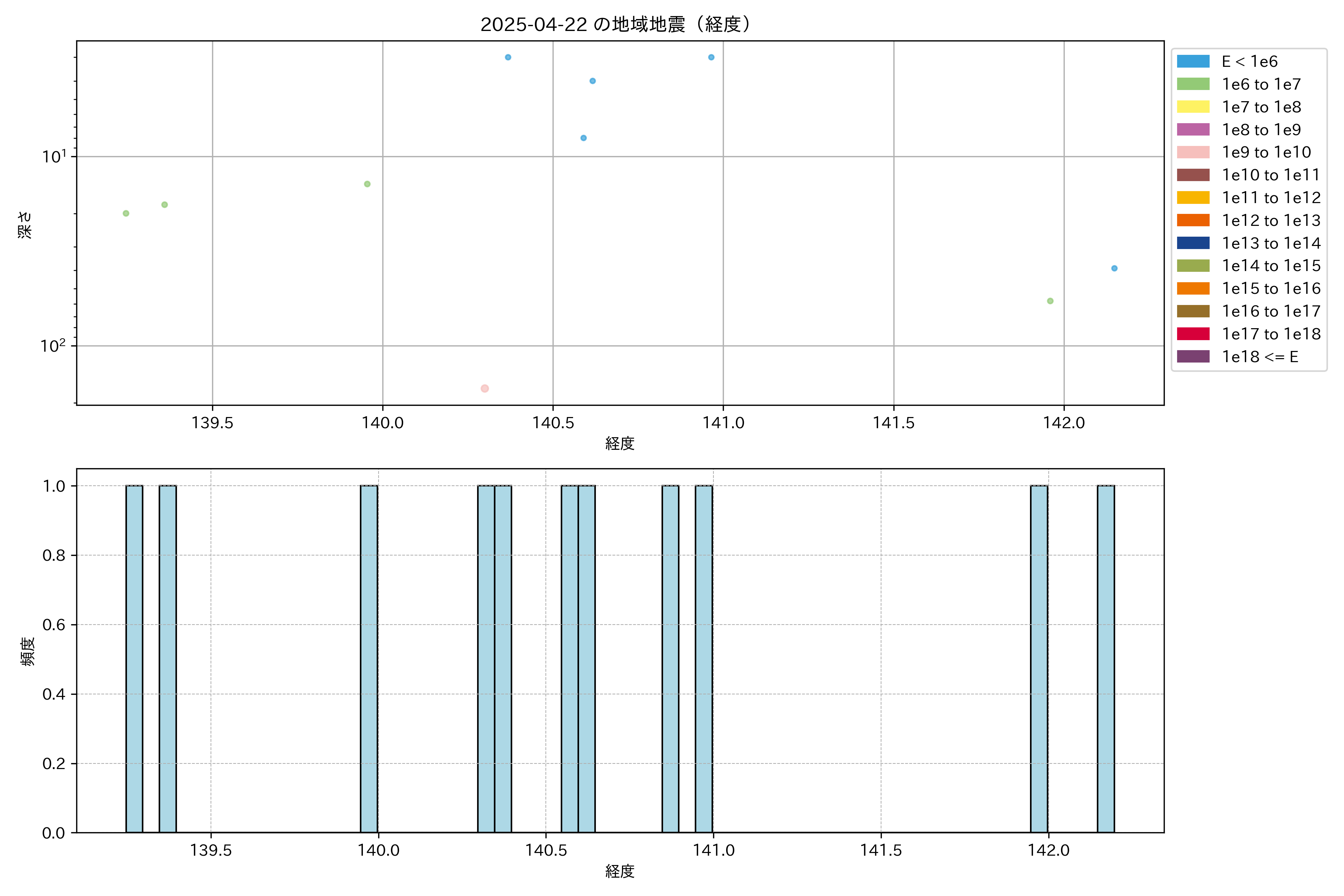
Task: Click the red 1e17 to 1e18 swatch
Action: 1192,334
